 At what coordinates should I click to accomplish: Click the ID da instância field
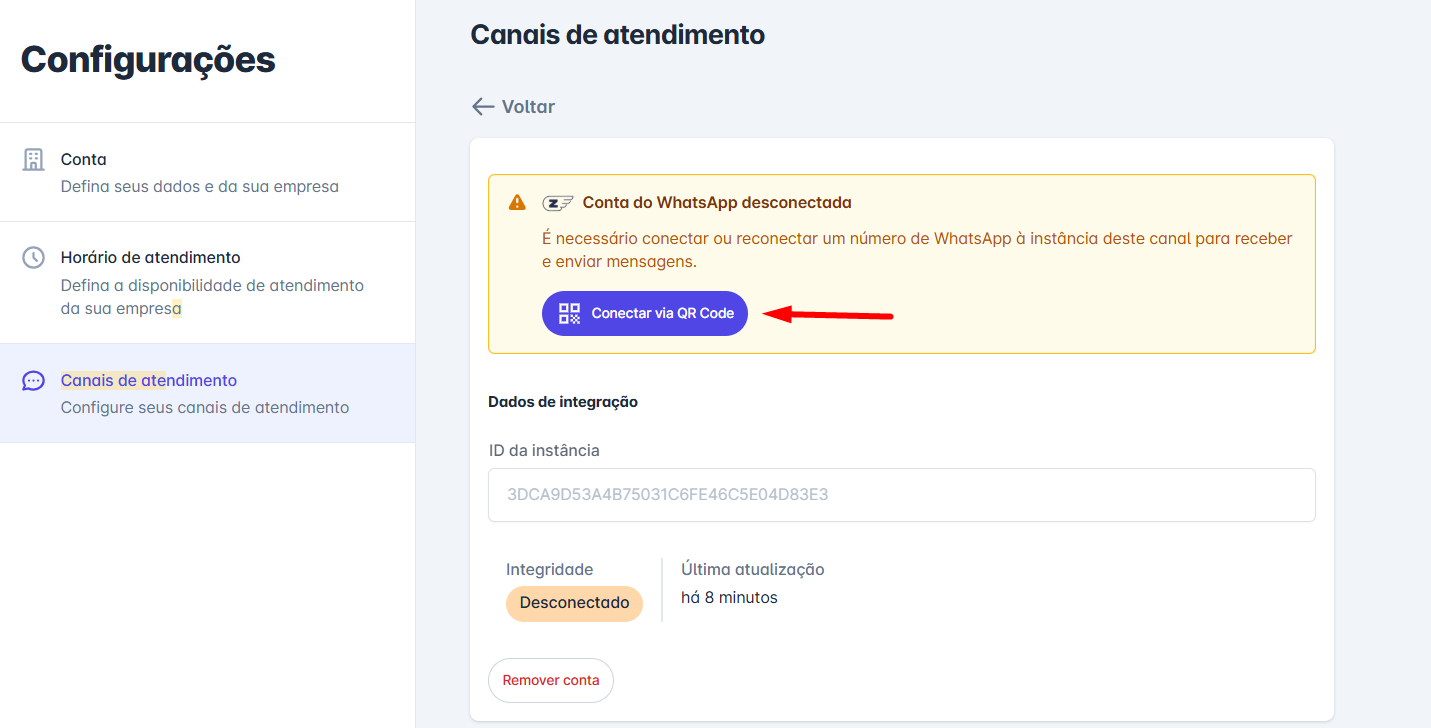[x=901, y=495]
